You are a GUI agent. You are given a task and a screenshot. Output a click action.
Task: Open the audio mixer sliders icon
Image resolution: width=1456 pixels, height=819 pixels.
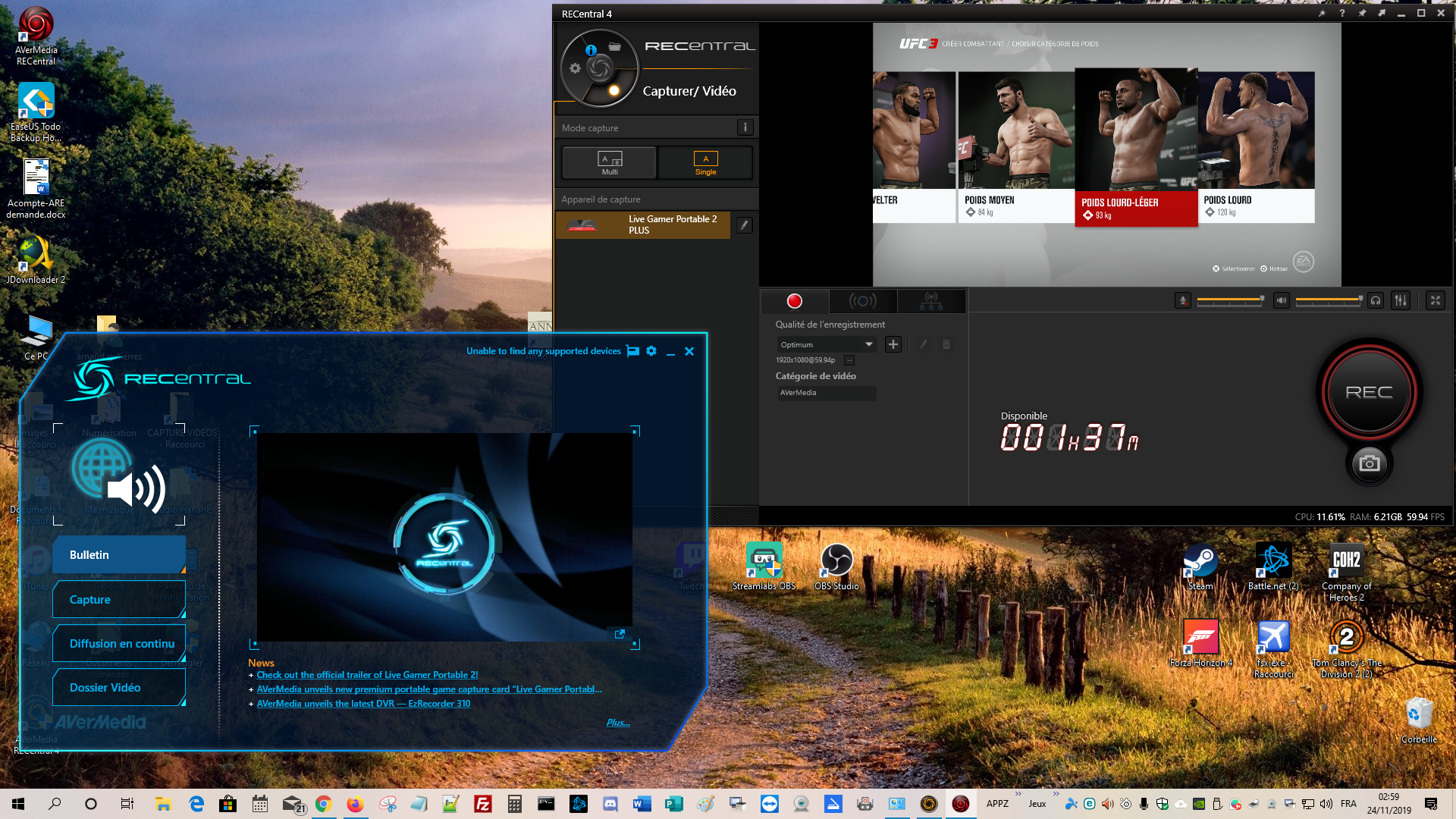[1401, 300]
